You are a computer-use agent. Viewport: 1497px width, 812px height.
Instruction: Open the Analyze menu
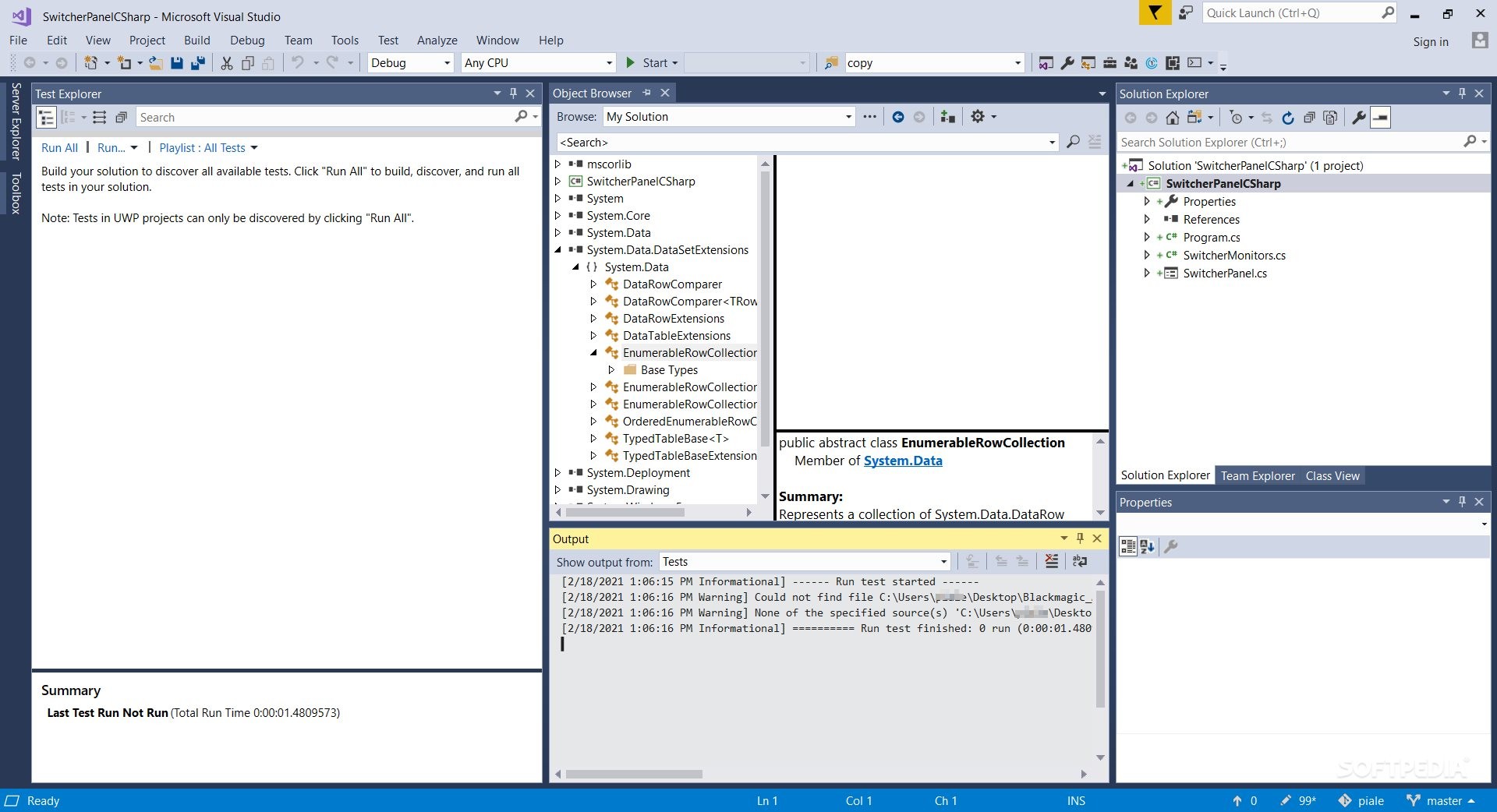click(437, 41)
